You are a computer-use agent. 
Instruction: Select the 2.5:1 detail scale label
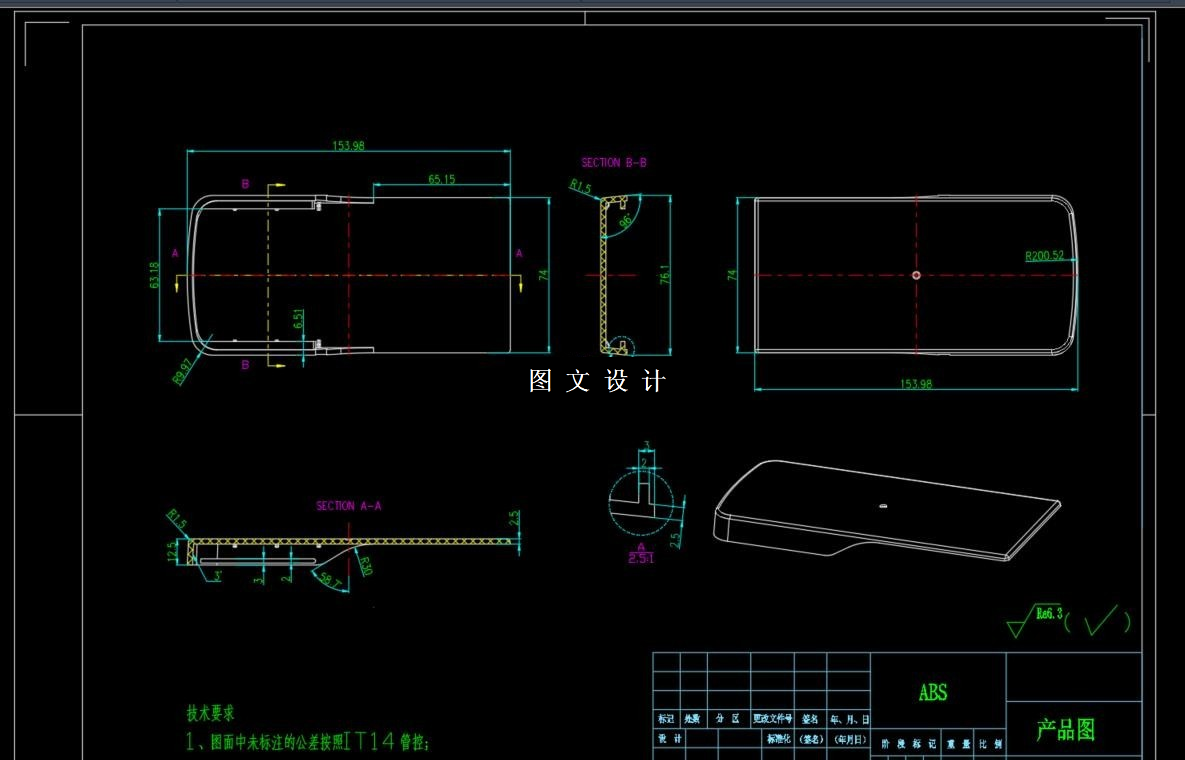click(641, 558)
